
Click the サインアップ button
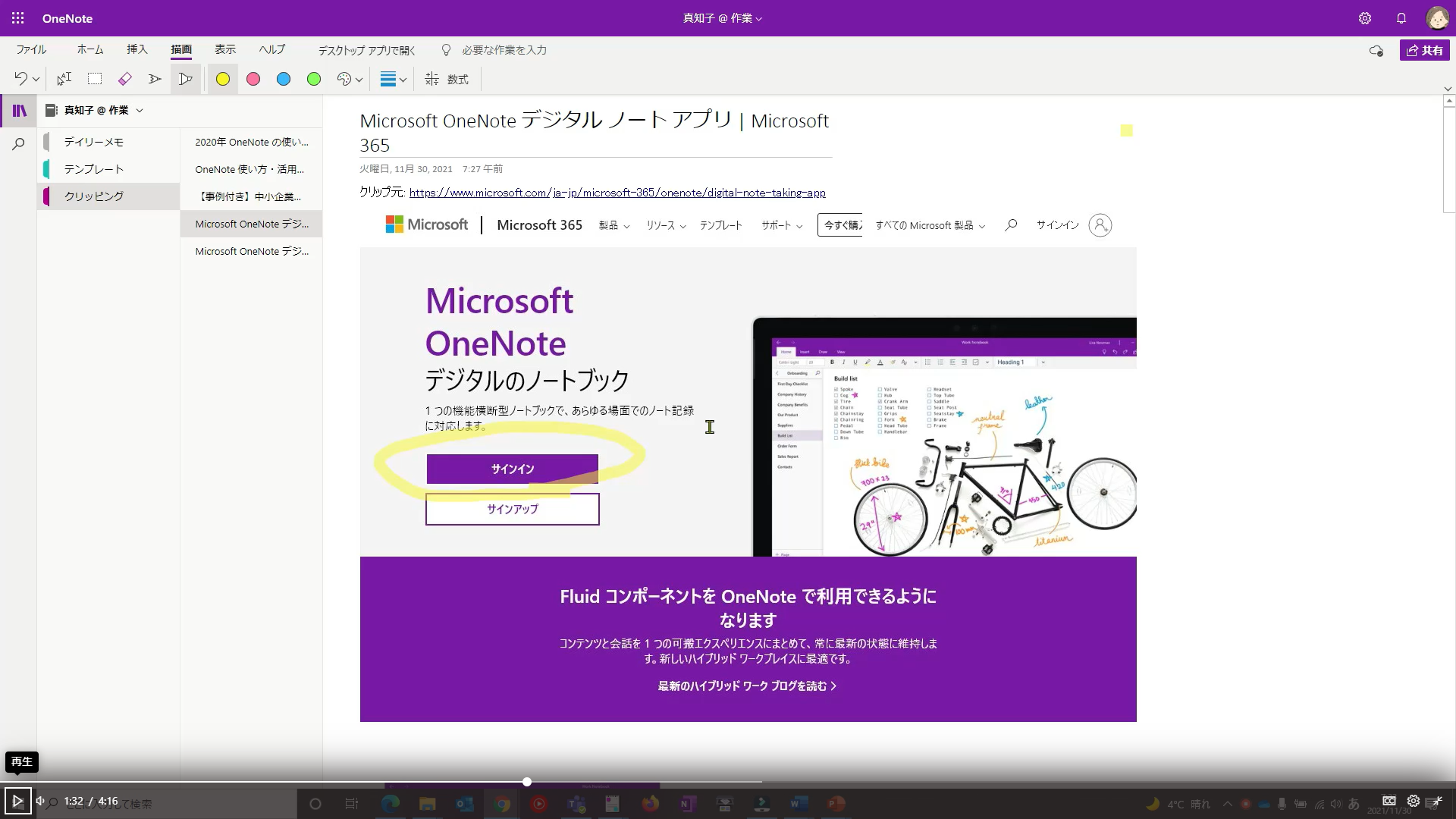coord(513,509)
